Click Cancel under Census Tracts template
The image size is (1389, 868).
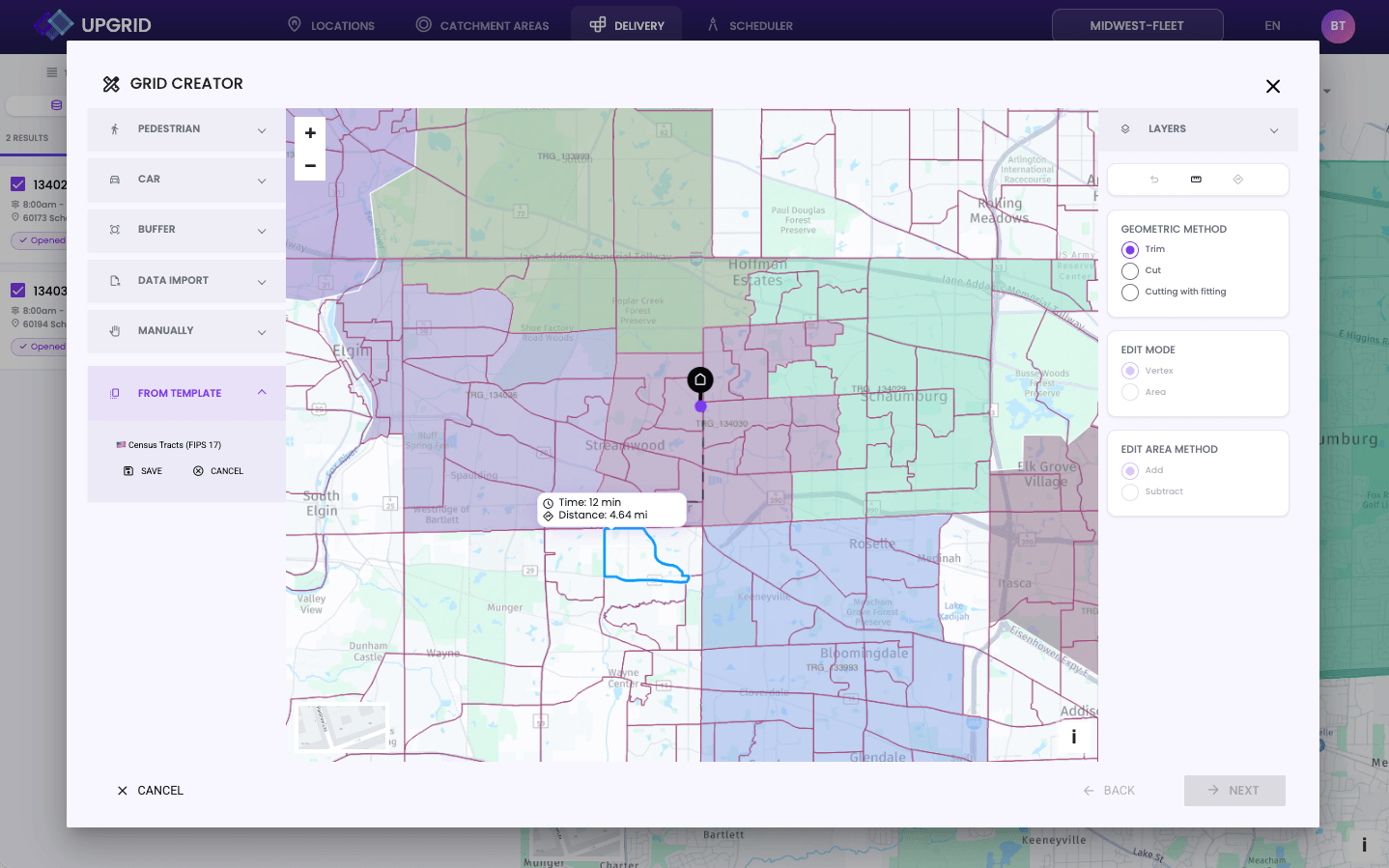tap(218, 471)
